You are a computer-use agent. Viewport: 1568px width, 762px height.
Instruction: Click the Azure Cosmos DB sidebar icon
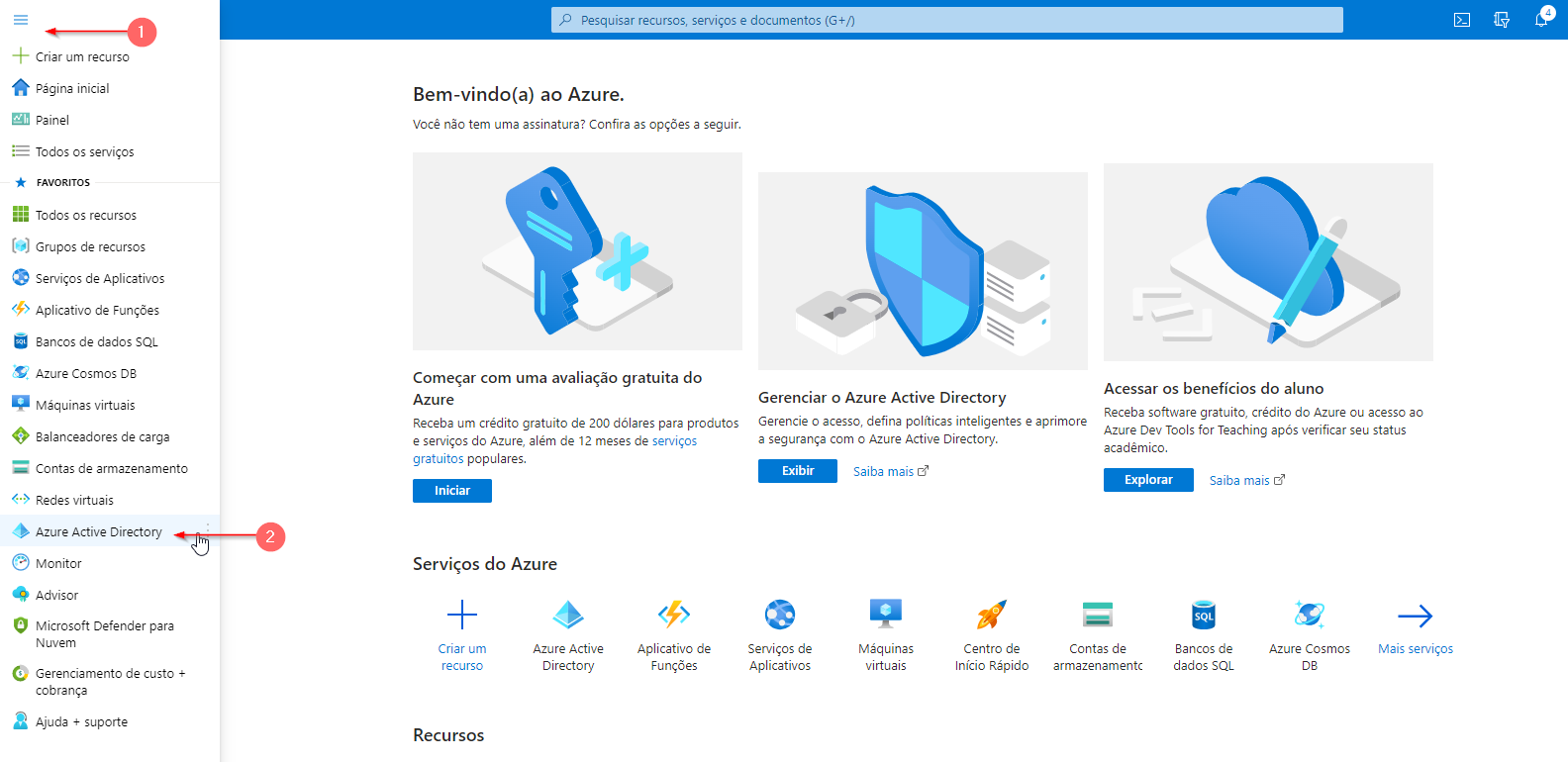20,373
